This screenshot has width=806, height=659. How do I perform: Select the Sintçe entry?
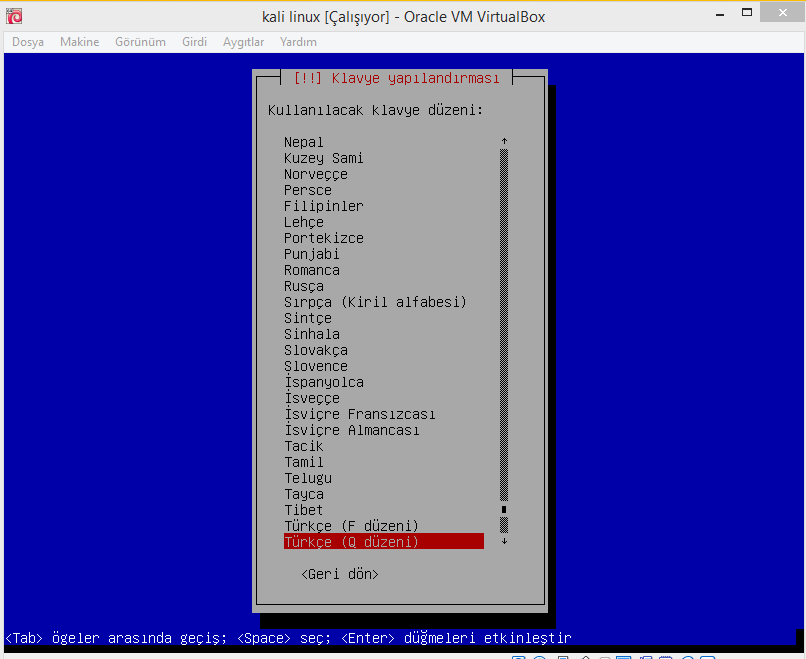308,318
